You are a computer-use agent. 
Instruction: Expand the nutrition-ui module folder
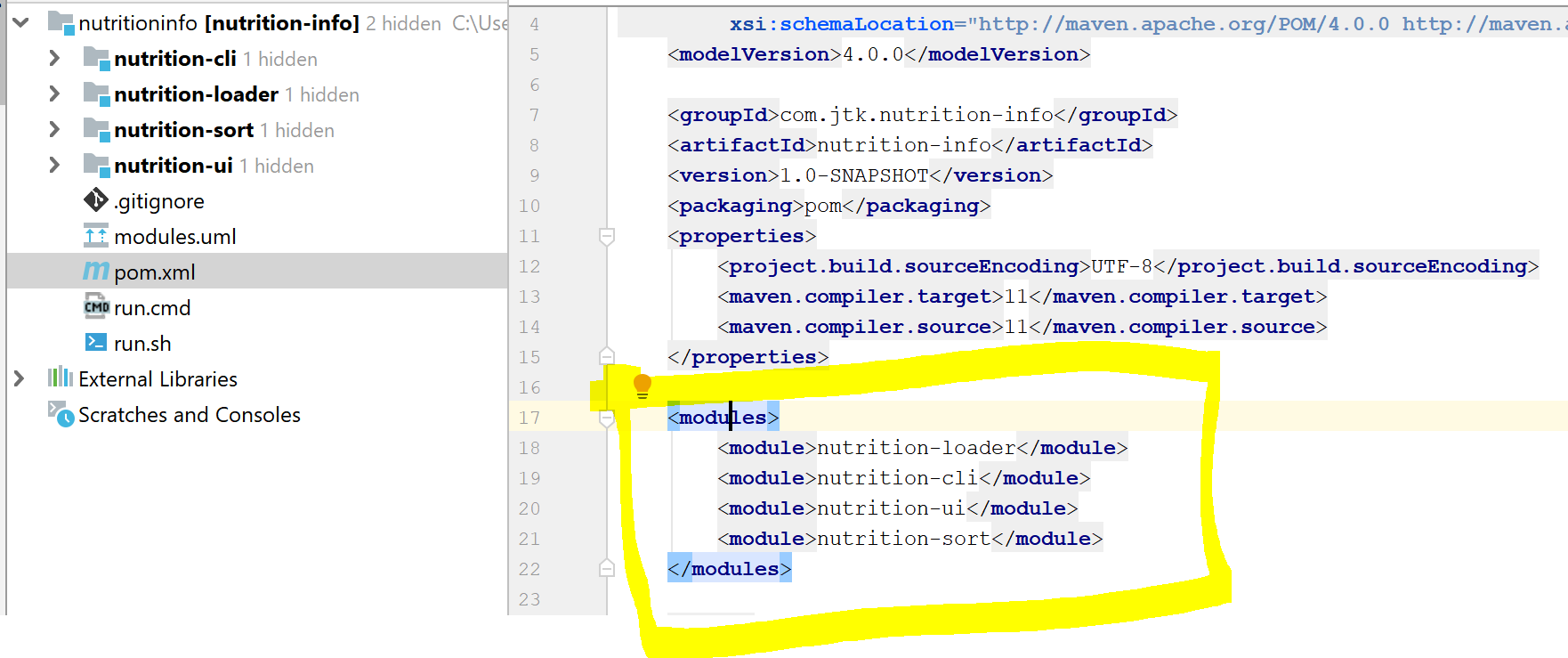(54, 165)
